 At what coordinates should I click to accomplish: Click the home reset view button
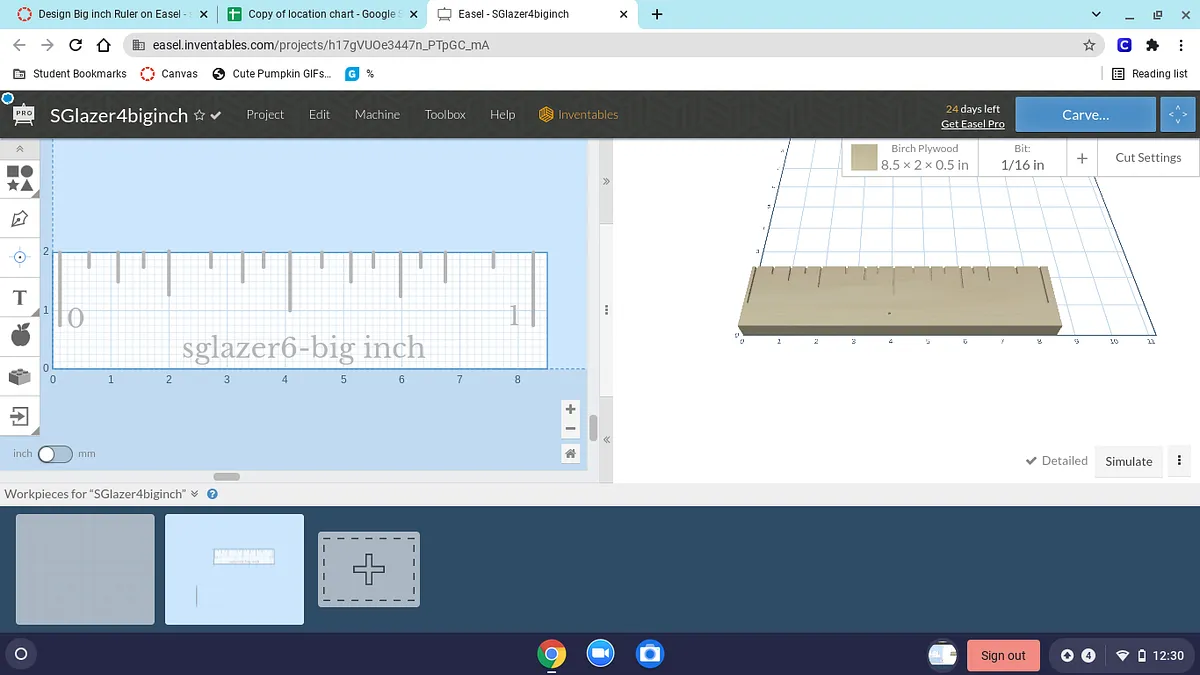point(570,454)
